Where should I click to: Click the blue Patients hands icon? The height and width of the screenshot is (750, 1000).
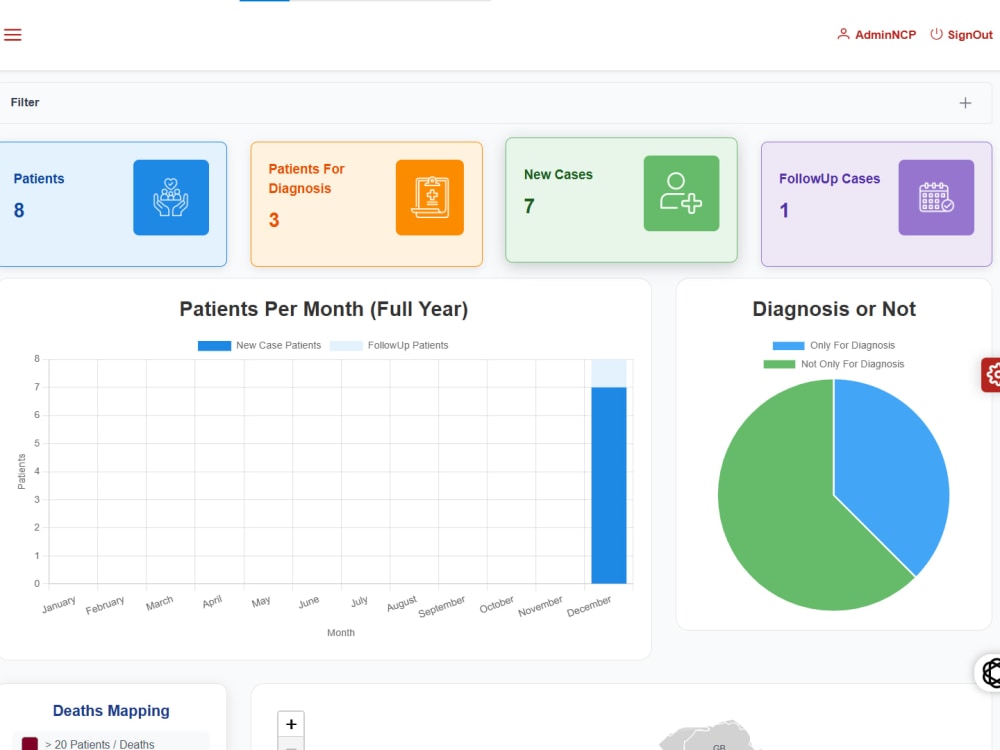coord(171,197)
